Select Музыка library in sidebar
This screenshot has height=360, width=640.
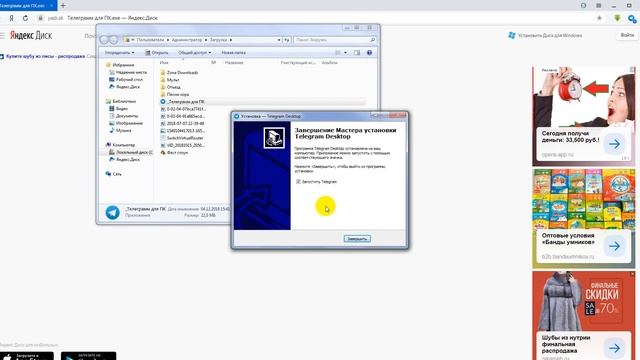(x=120, y=131)
